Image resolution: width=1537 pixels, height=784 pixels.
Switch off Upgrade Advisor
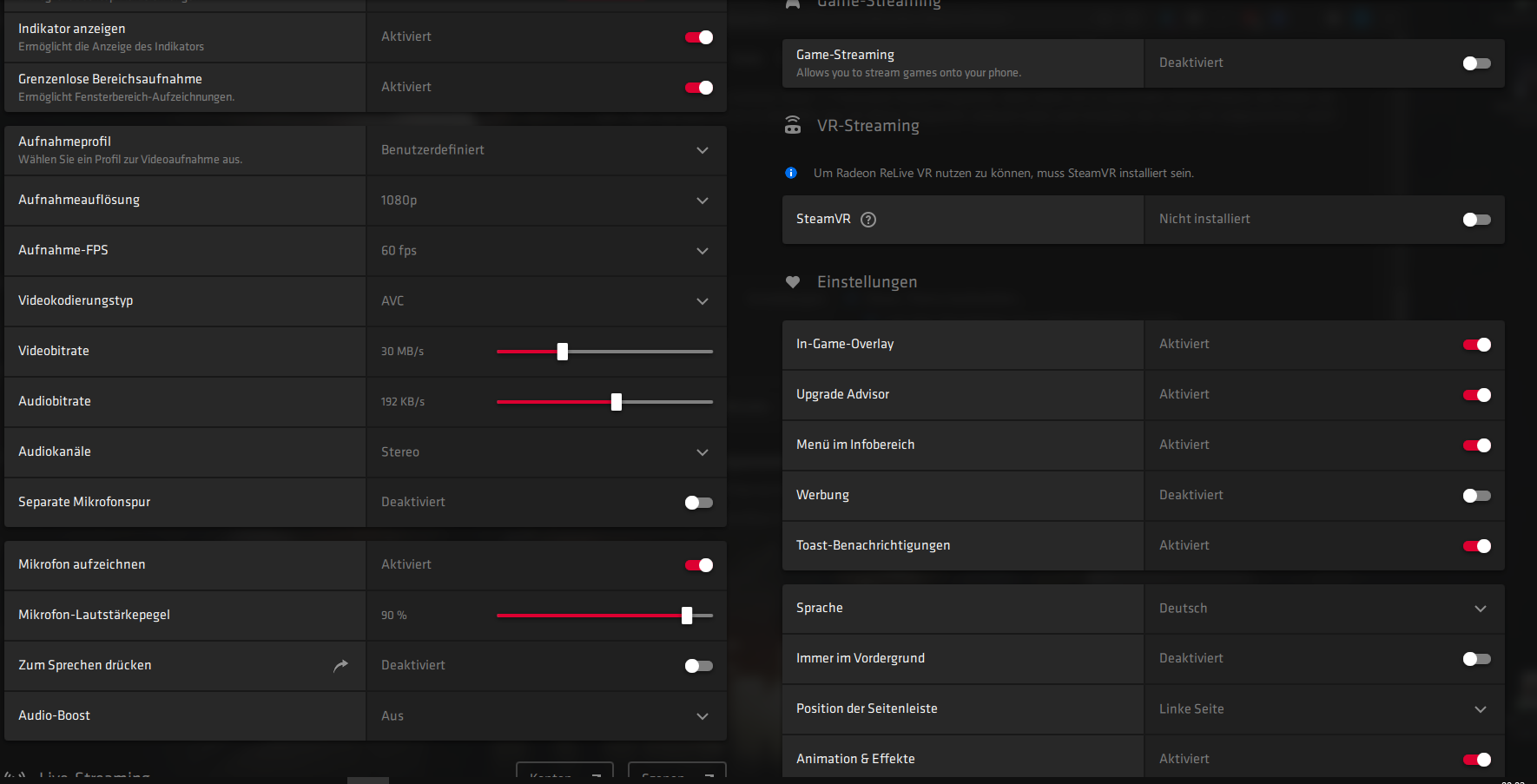(1476, 395)
